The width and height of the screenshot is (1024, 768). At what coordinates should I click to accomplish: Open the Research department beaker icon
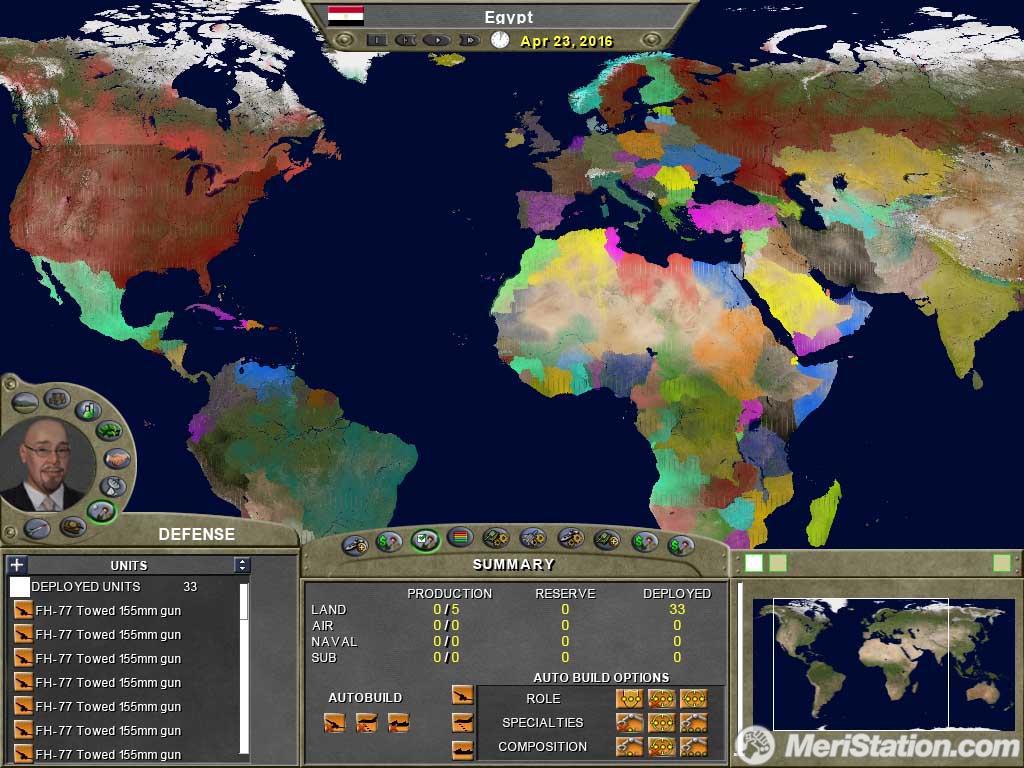coord(87,410)
